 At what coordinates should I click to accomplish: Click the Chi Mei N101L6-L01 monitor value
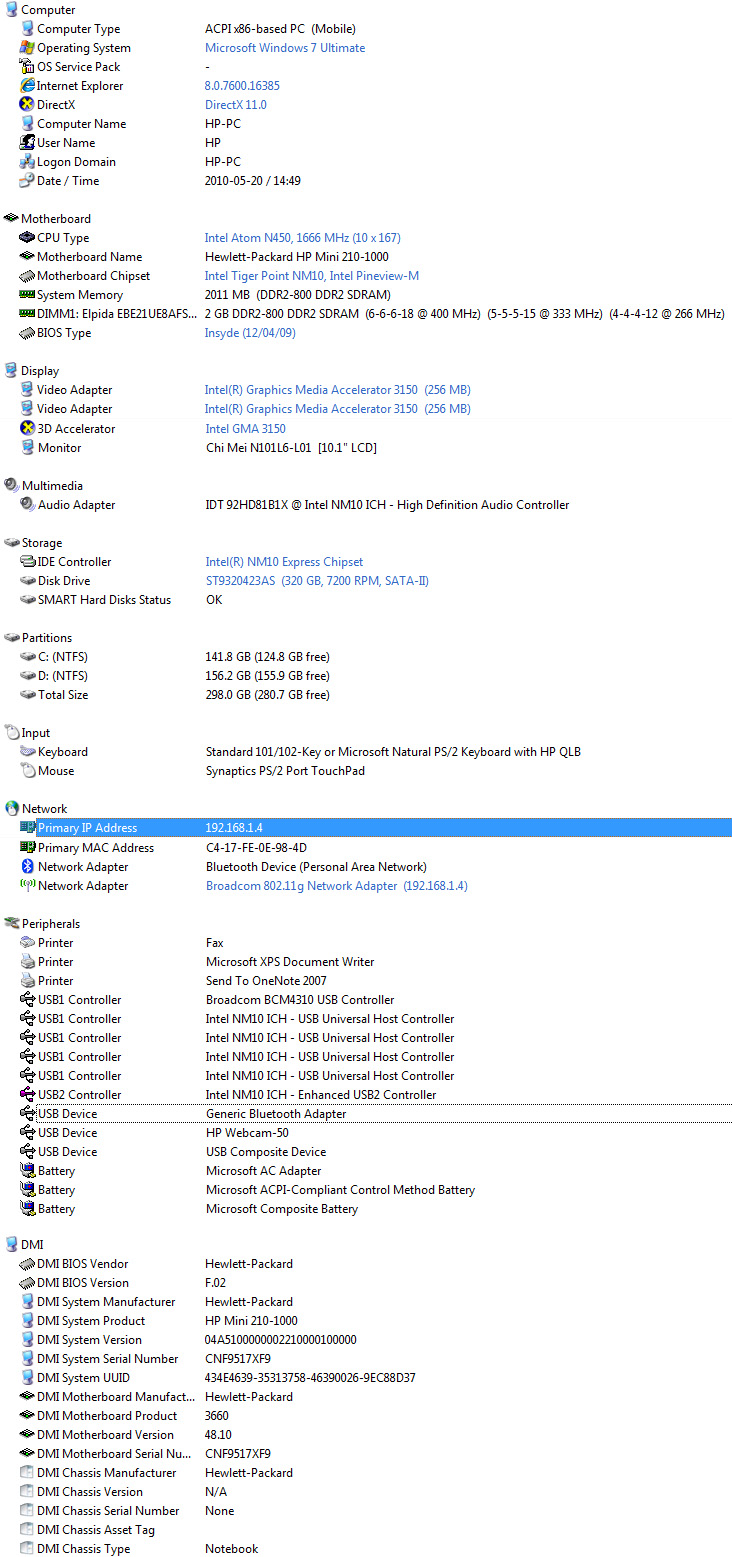pyautogui.click(x=291, y=448)
